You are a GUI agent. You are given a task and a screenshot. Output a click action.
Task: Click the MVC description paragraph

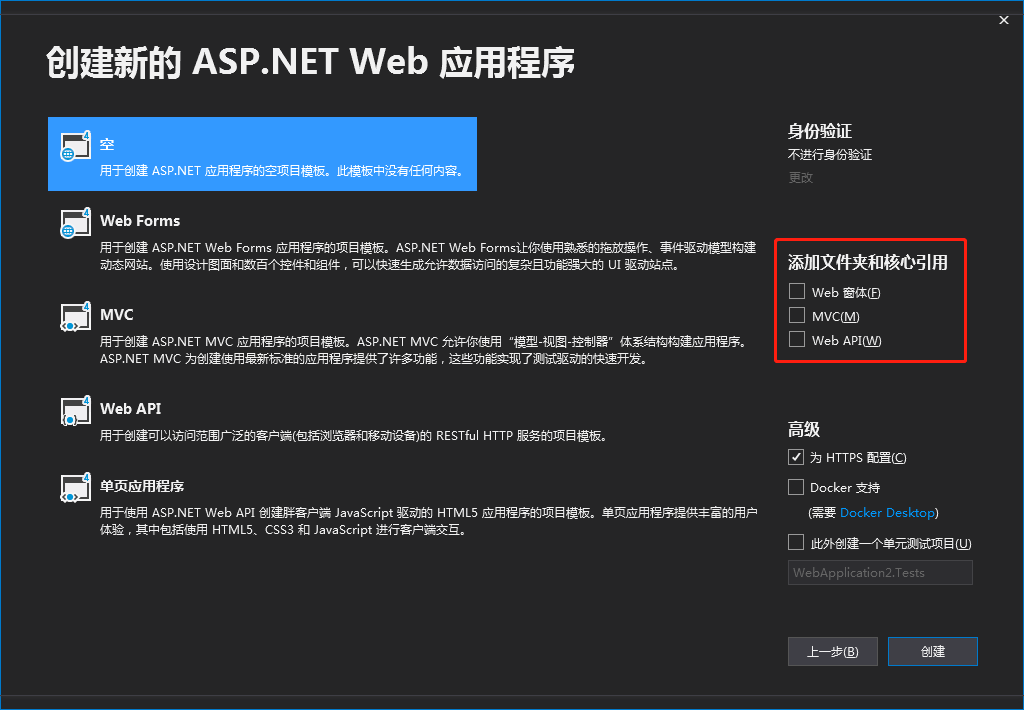click(x=423, y=350)
